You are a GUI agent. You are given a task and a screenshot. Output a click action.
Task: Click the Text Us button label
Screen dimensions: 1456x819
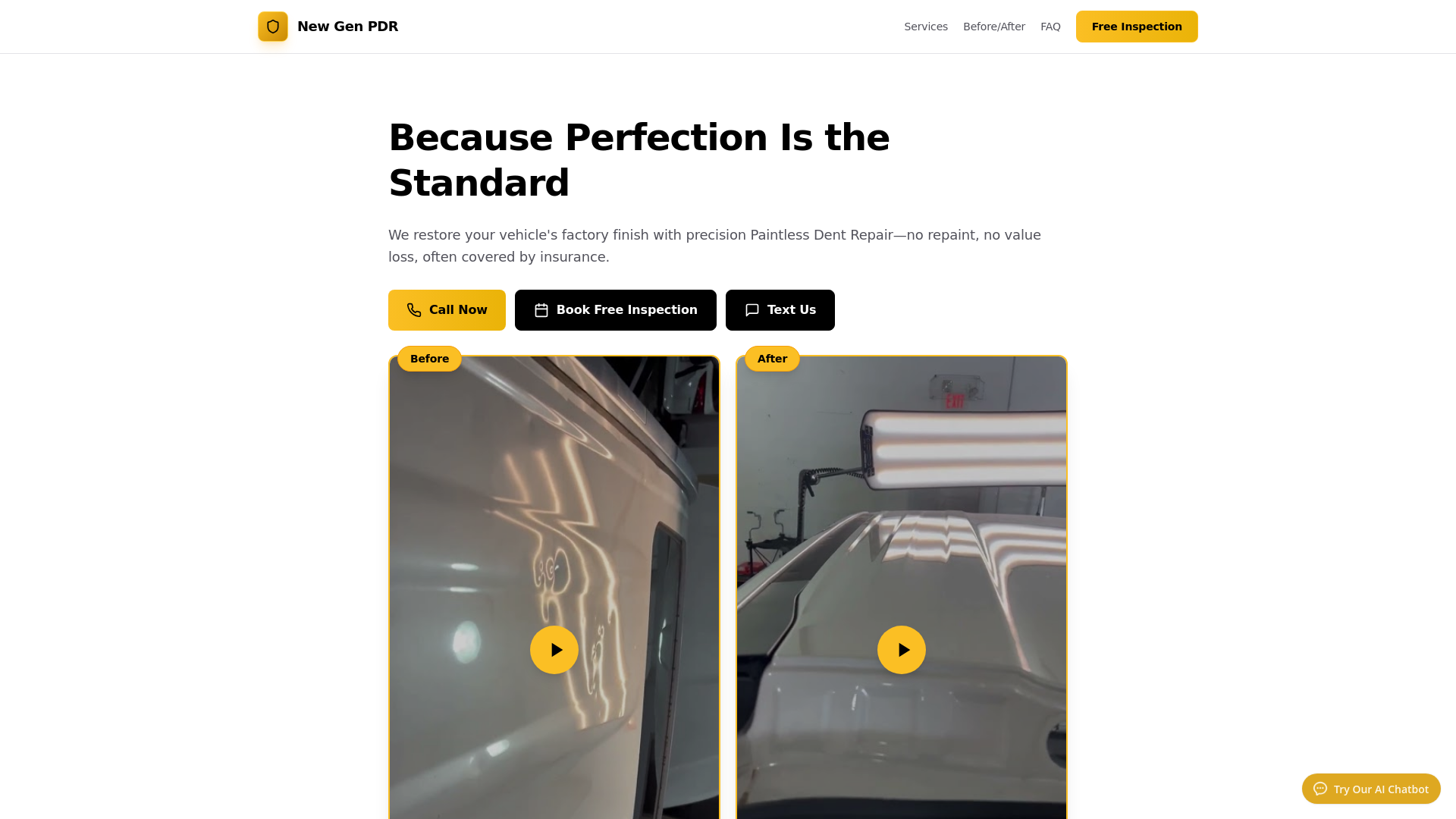791,310
